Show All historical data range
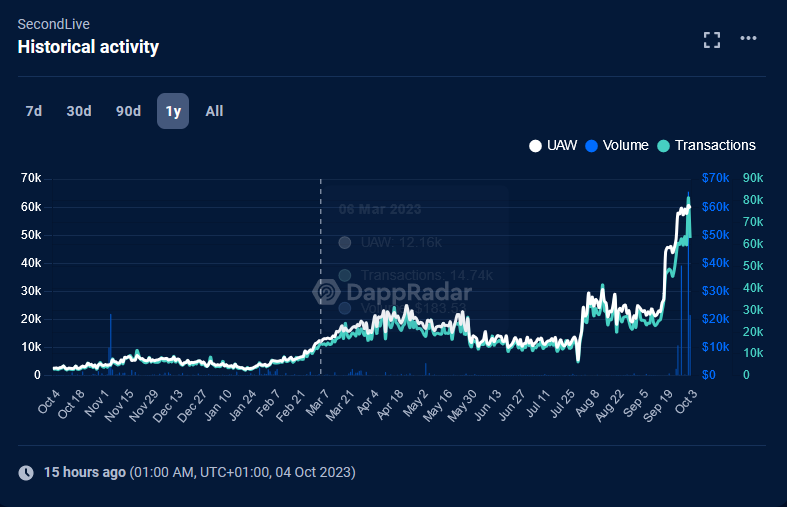The width and height of the screenshot is (787, 507). [214, 111]
